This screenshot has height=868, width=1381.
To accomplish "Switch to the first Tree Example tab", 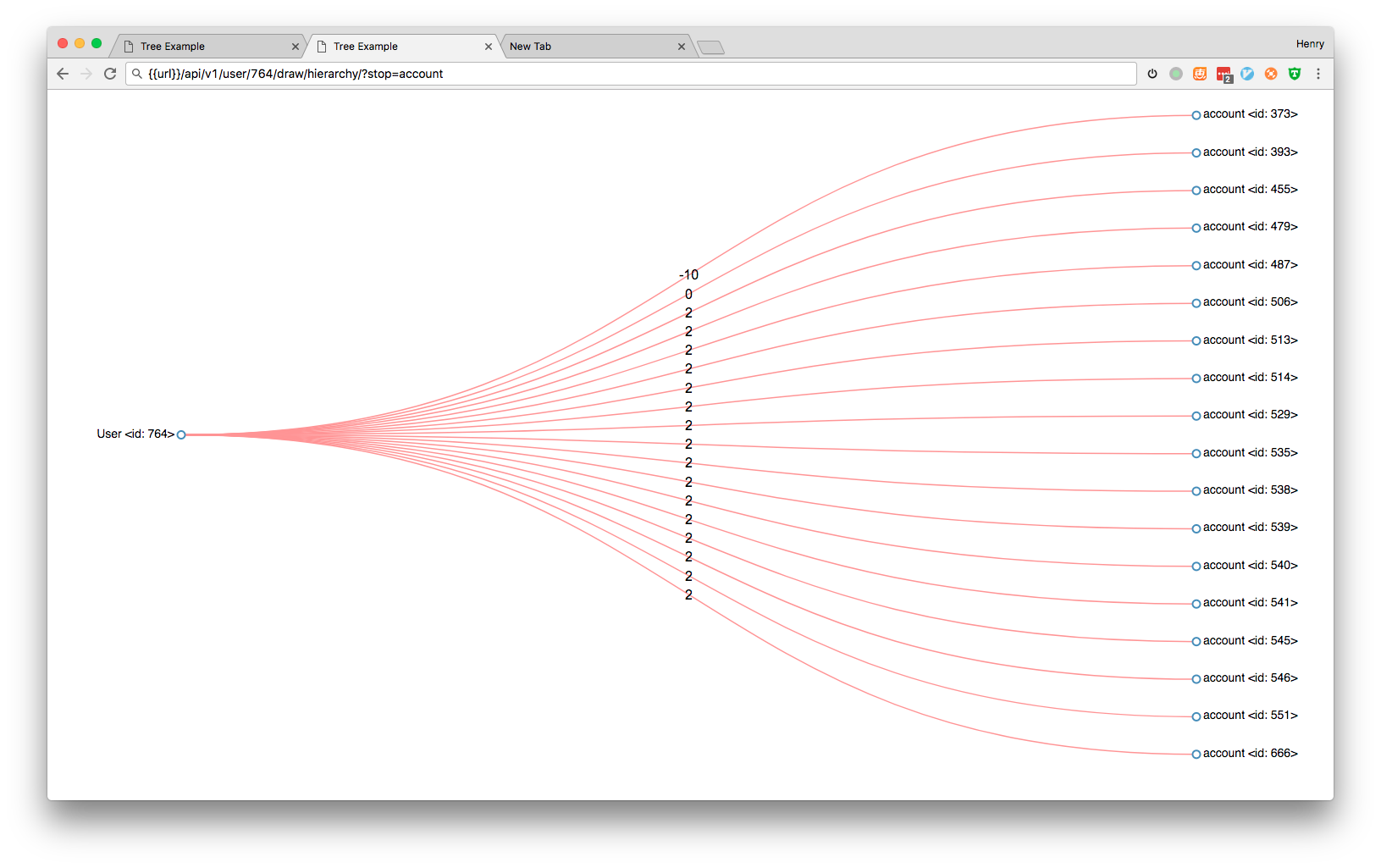I will coord(203,47).
